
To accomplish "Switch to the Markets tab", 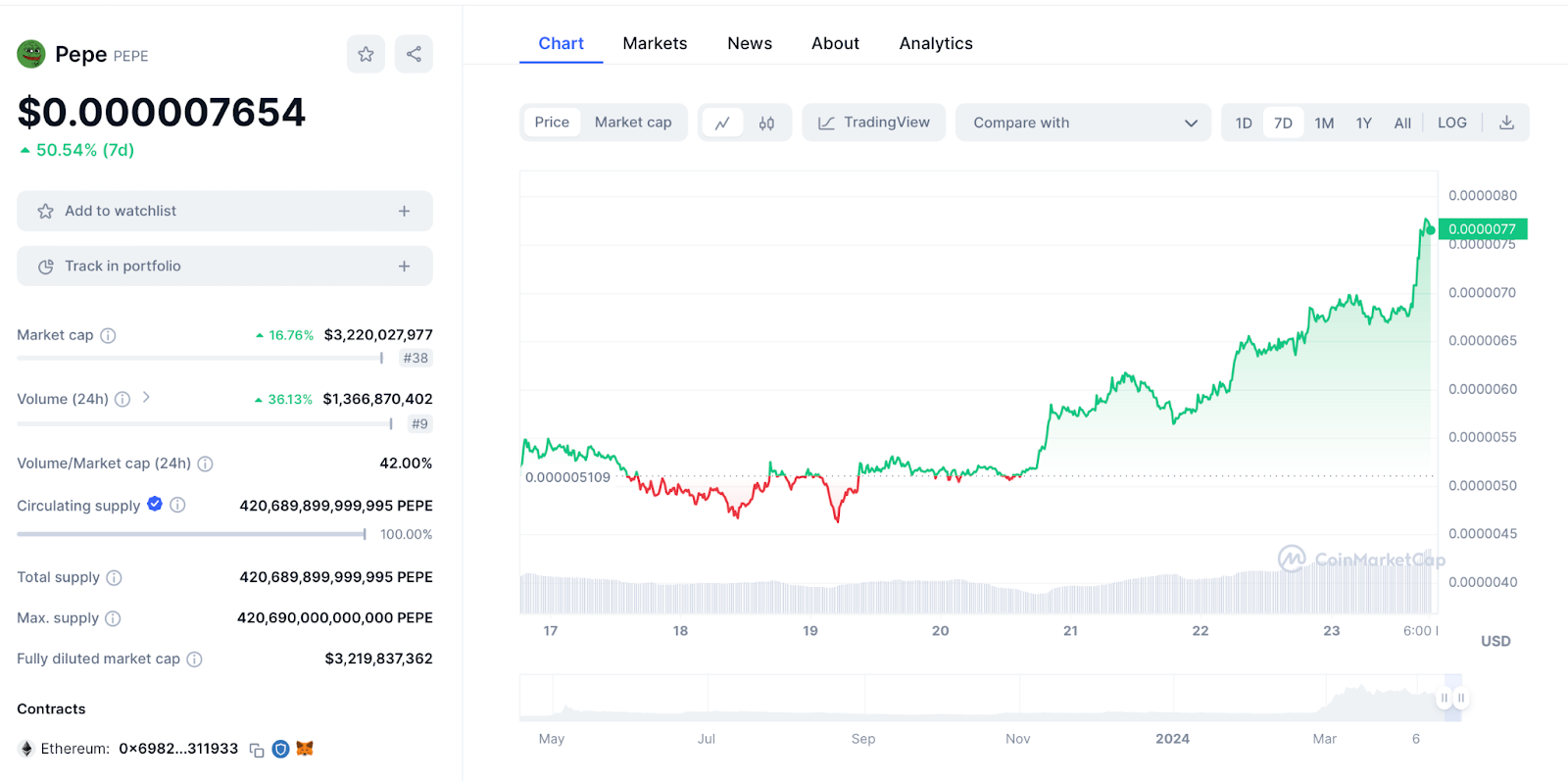I will [655, 44].
